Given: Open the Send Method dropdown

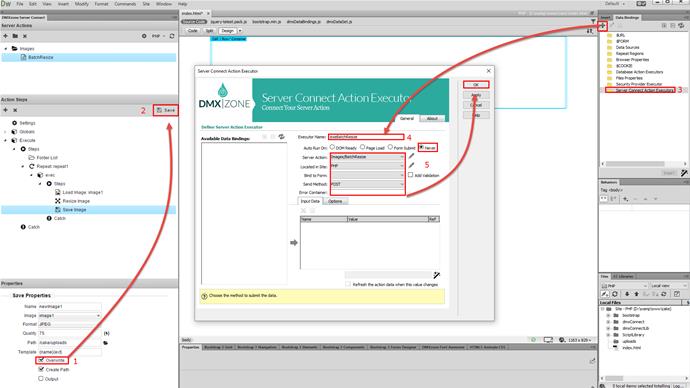Looking at the screenshot, I should click(x=367, y=184).
